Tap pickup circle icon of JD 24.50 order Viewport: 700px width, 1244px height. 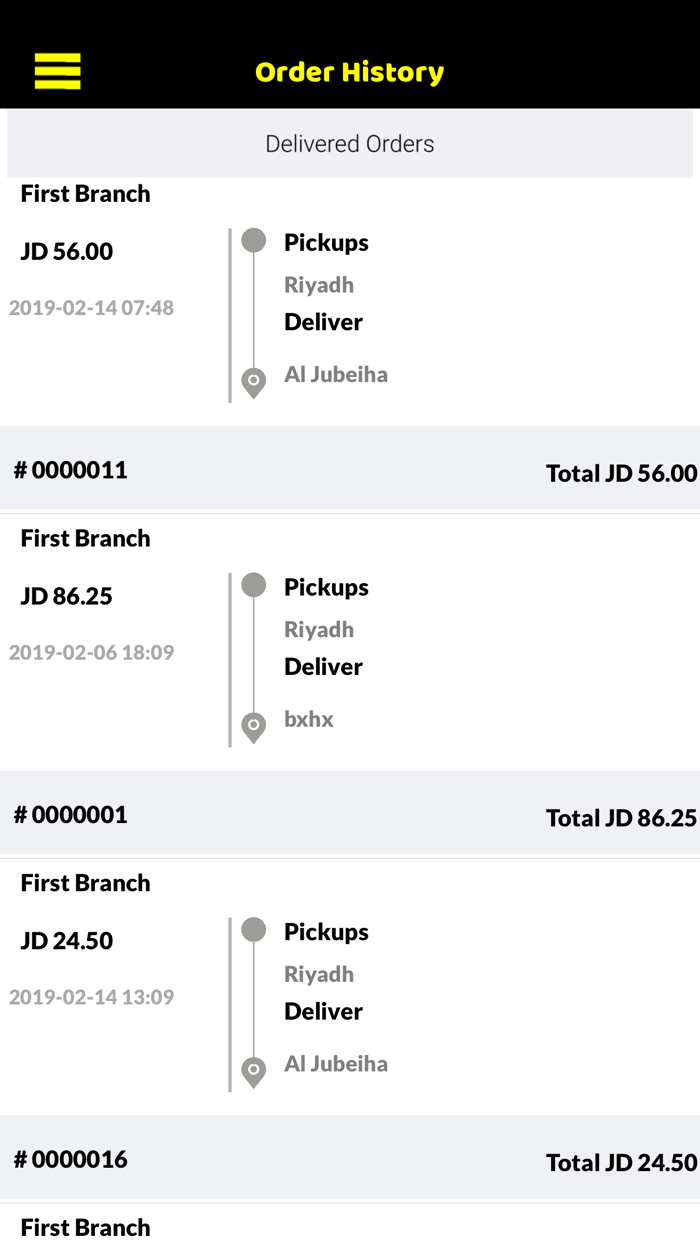(254, 930)
